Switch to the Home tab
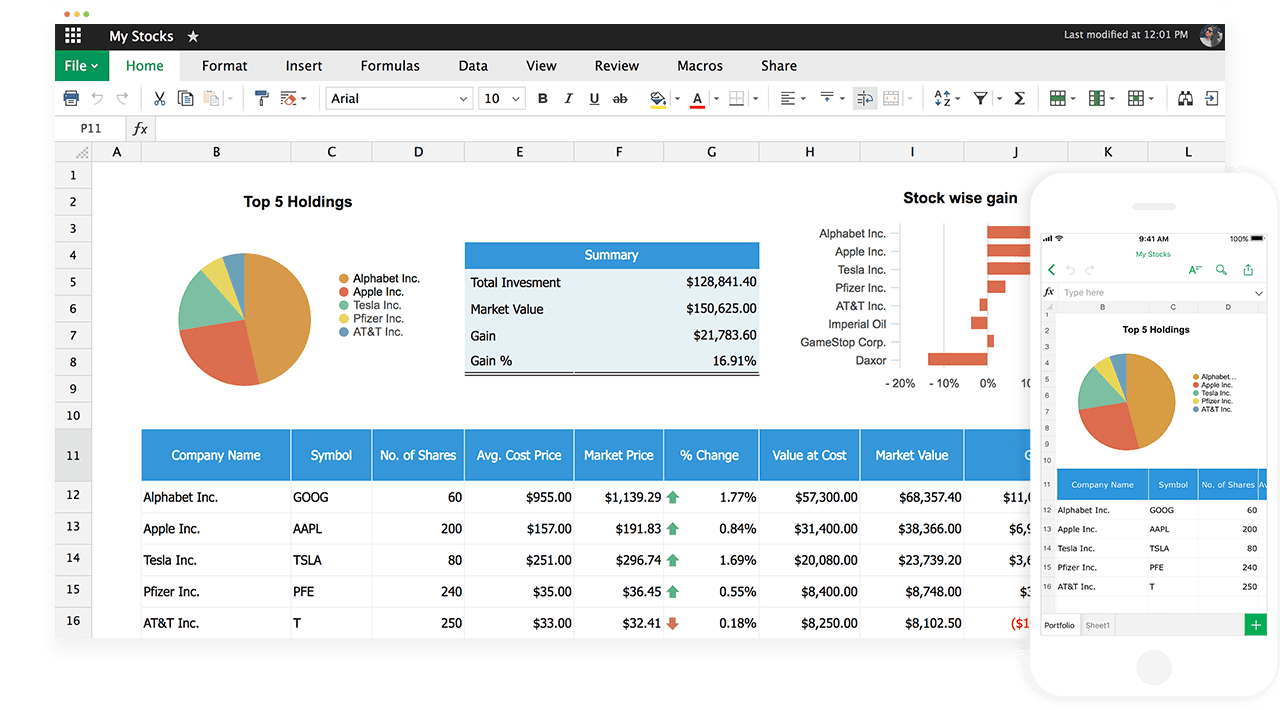The width and height of the screenshot is (1280, 710). 145,66
